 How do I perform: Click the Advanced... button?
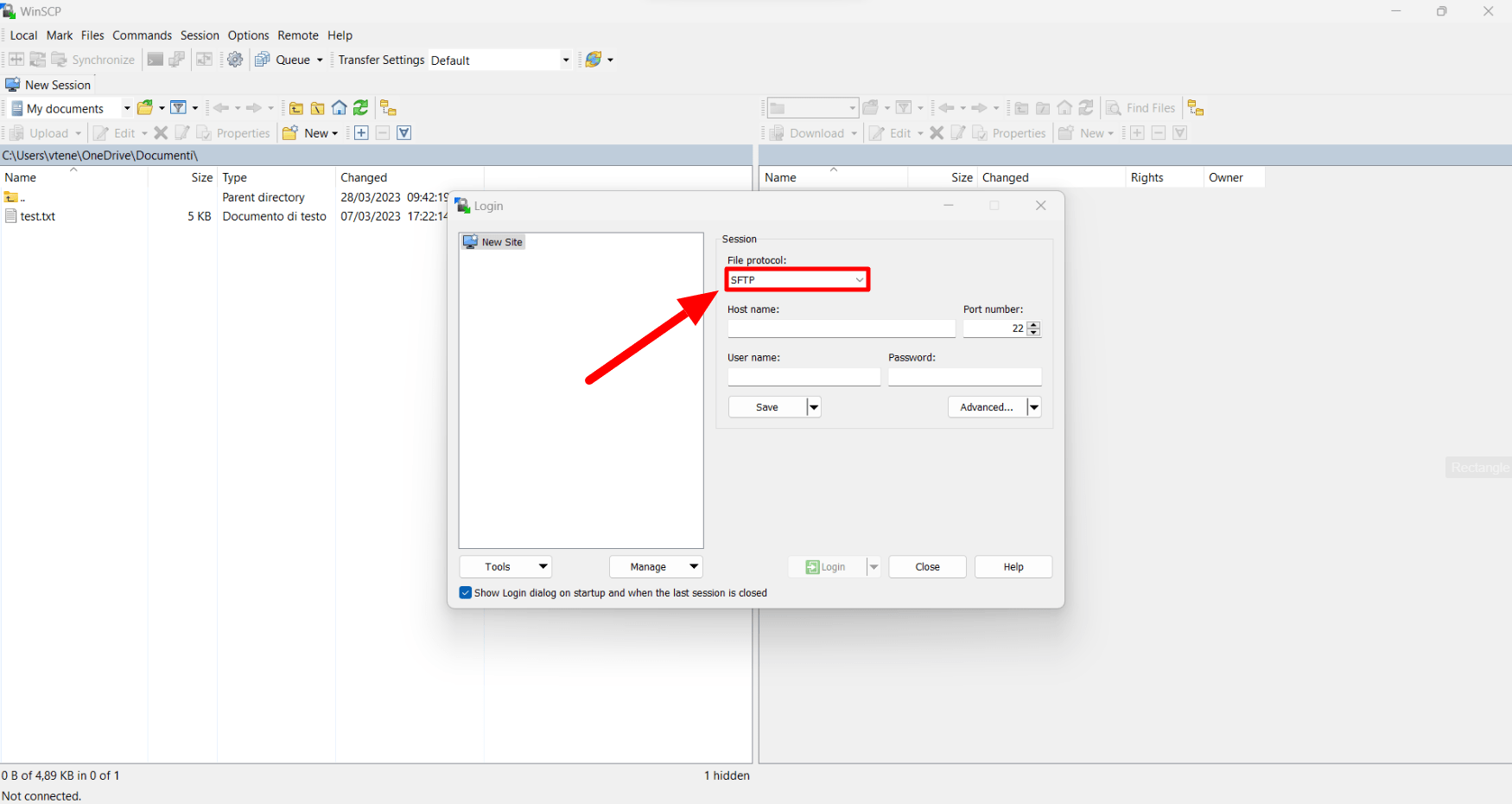(987, 407)
